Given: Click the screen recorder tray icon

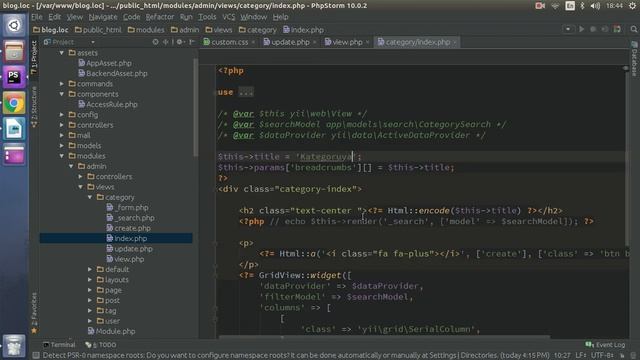Looking at the screenshot, I should click(x=540, y=6).
